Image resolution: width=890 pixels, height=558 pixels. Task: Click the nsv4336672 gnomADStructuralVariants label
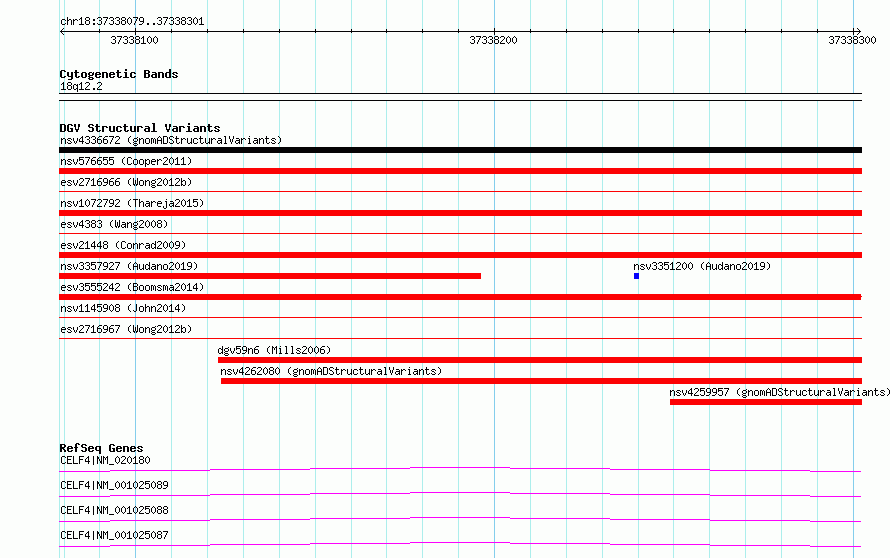point(171,140)
